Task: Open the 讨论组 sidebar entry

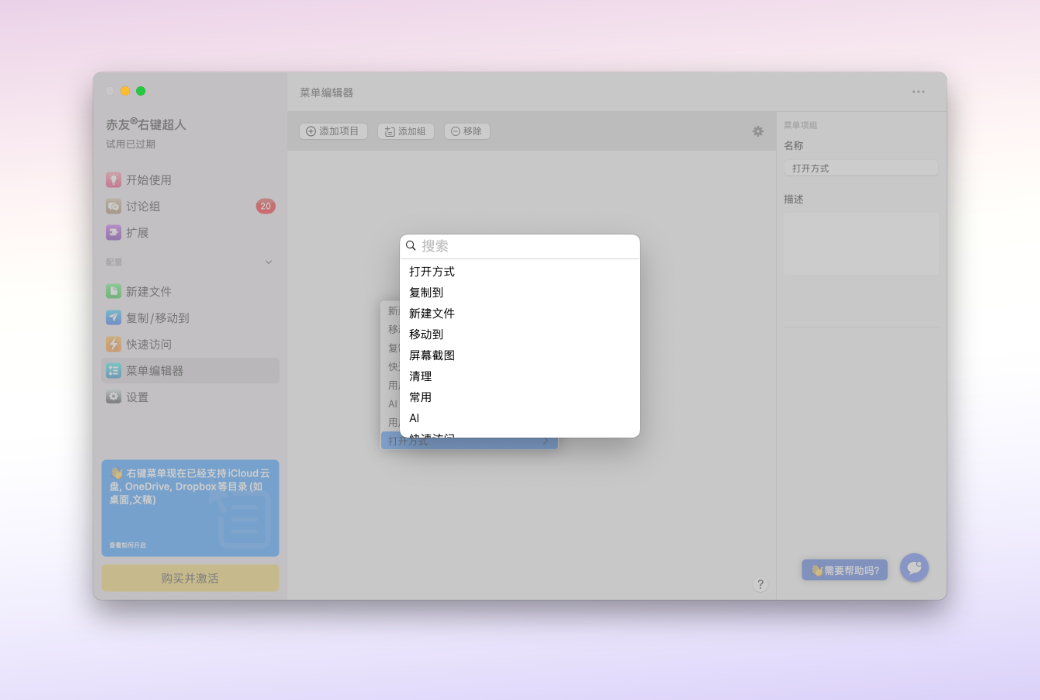Action: (190, 206)
